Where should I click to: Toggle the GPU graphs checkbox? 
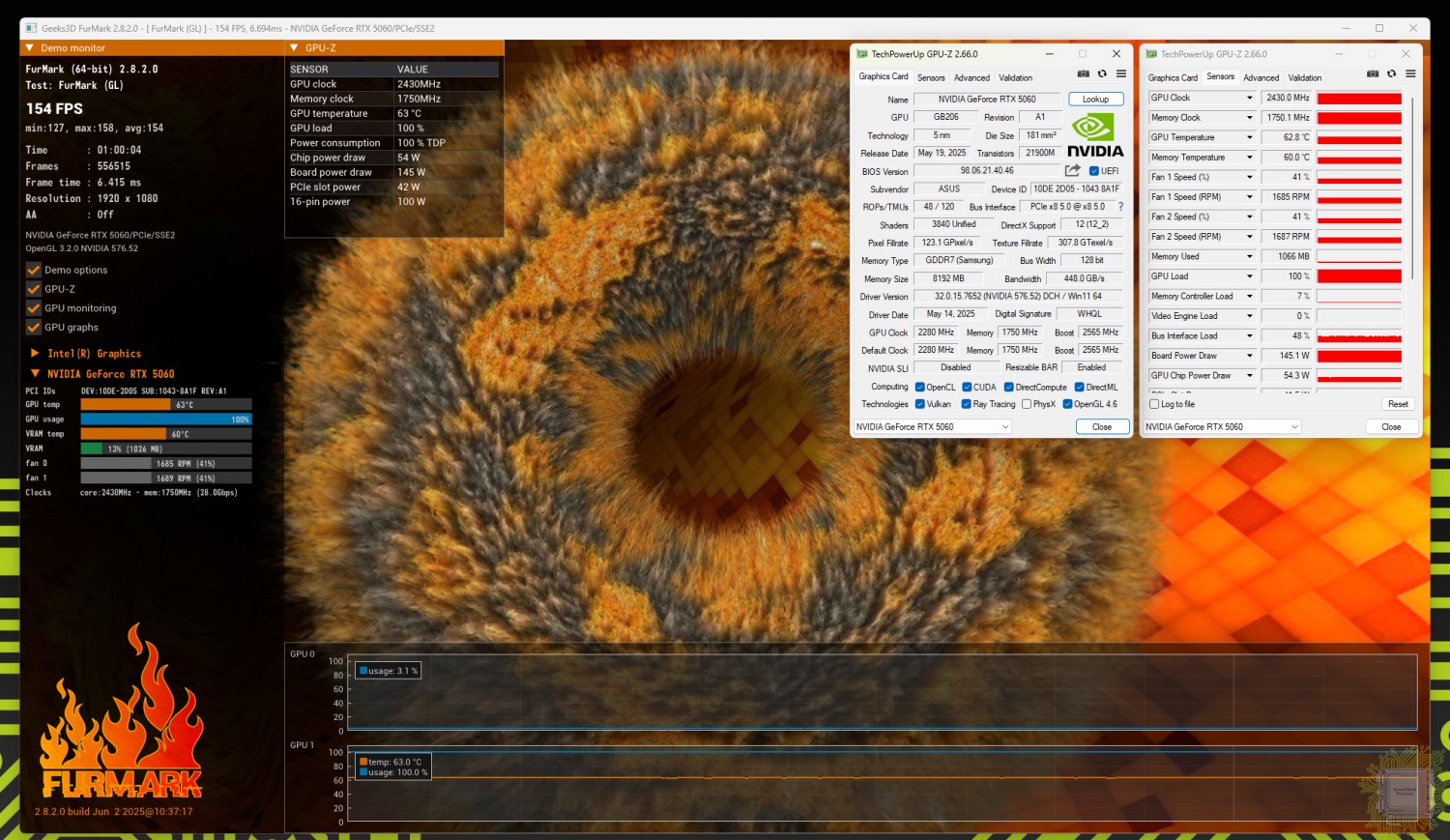pyautogui.click(x=34, y=328)
